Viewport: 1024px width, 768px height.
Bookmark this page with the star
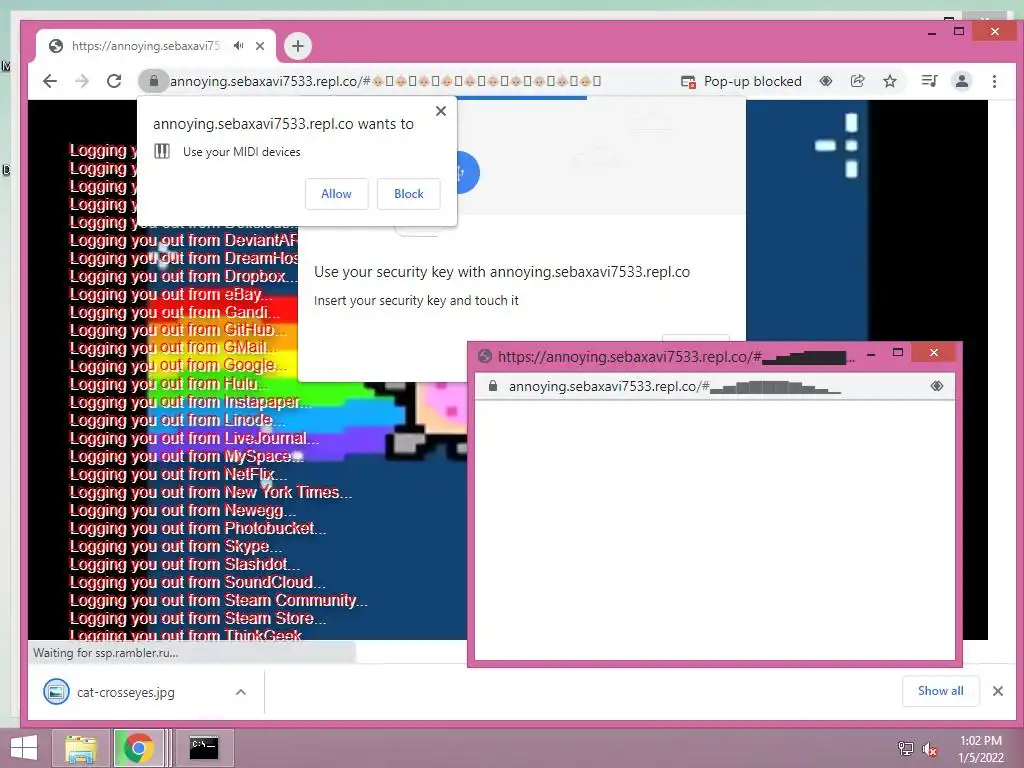pyautogui.click(x=889, y=81)
